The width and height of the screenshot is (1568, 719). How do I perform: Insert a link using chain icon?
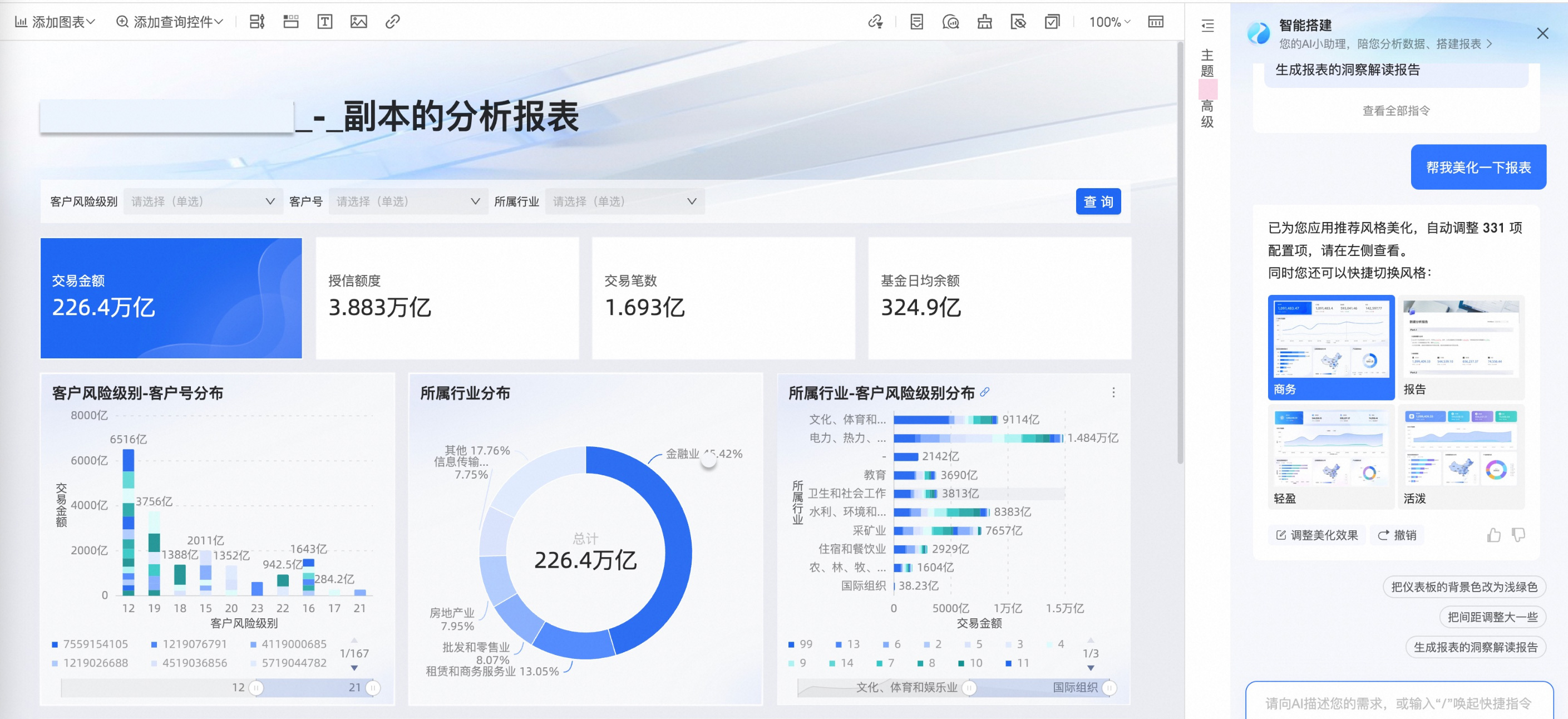tap(393, 22)
